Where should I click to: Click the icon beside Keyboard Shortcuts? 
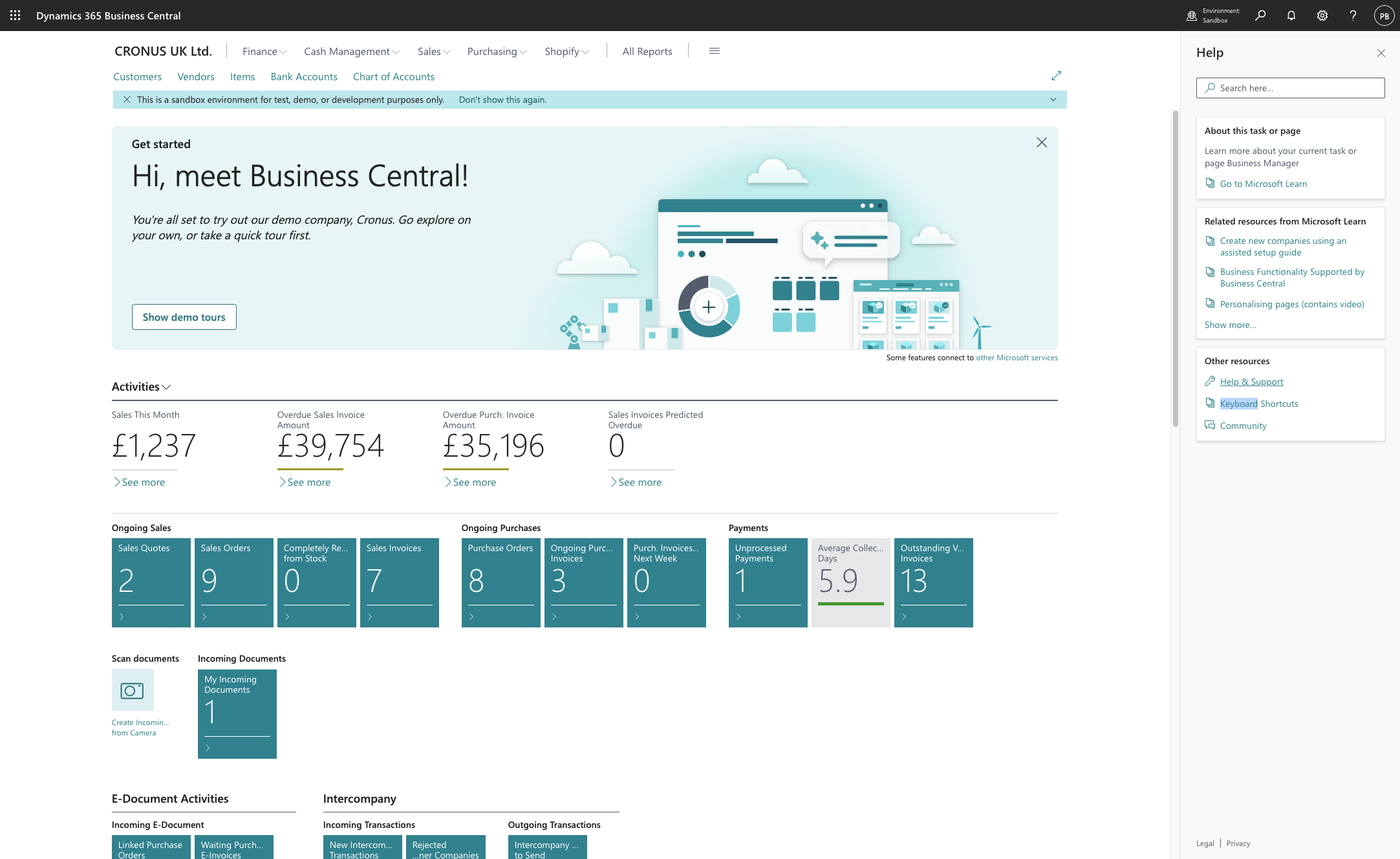1210,403
